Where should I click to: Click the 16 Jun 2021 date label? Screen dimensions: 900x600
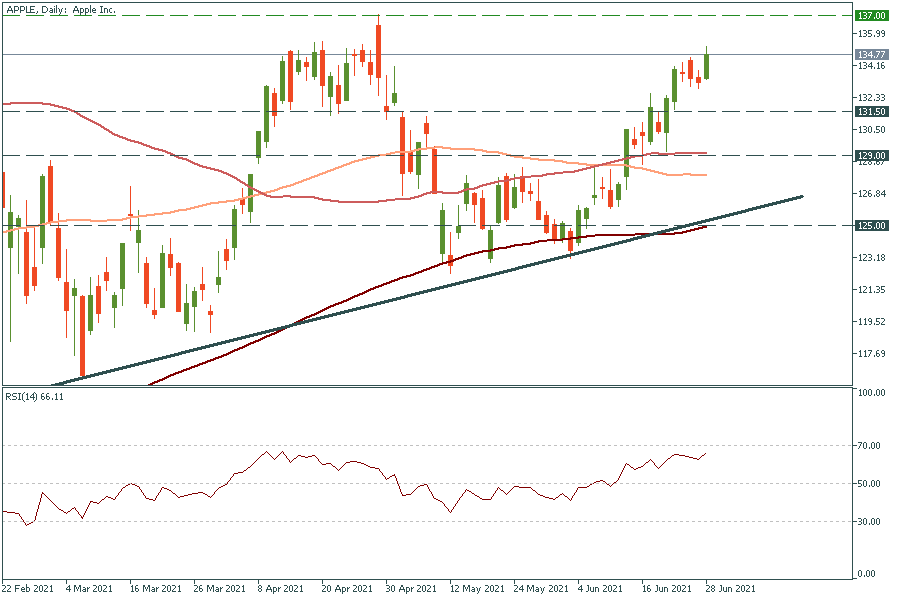[666, 589]
